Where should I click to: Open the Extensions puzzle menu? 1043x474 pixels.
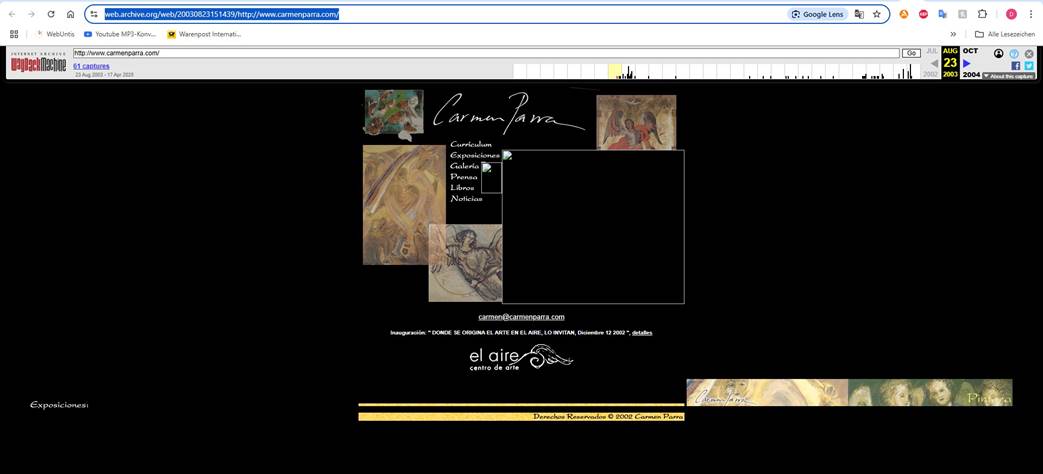[x=982, y=14]
